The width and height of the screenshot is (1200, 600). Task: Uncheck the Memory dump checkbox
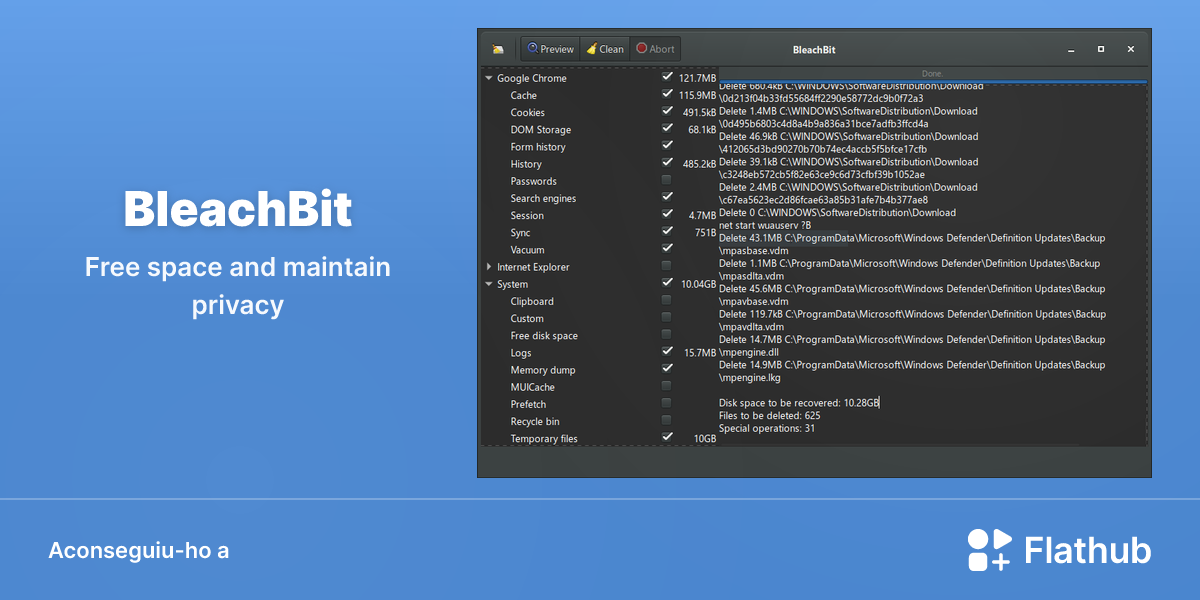point(667,368)
